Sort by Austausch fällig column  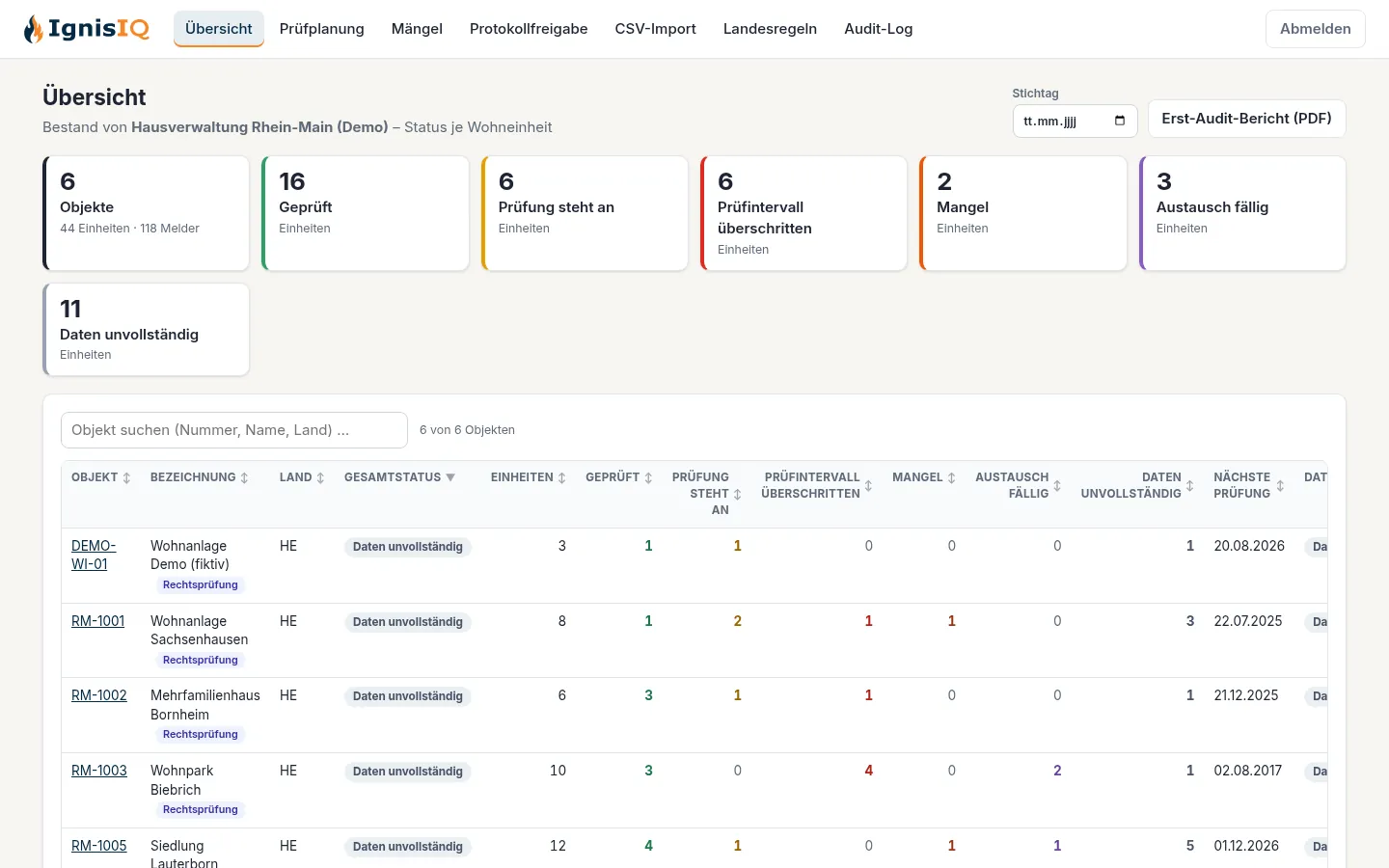(x=1019, y=485)
